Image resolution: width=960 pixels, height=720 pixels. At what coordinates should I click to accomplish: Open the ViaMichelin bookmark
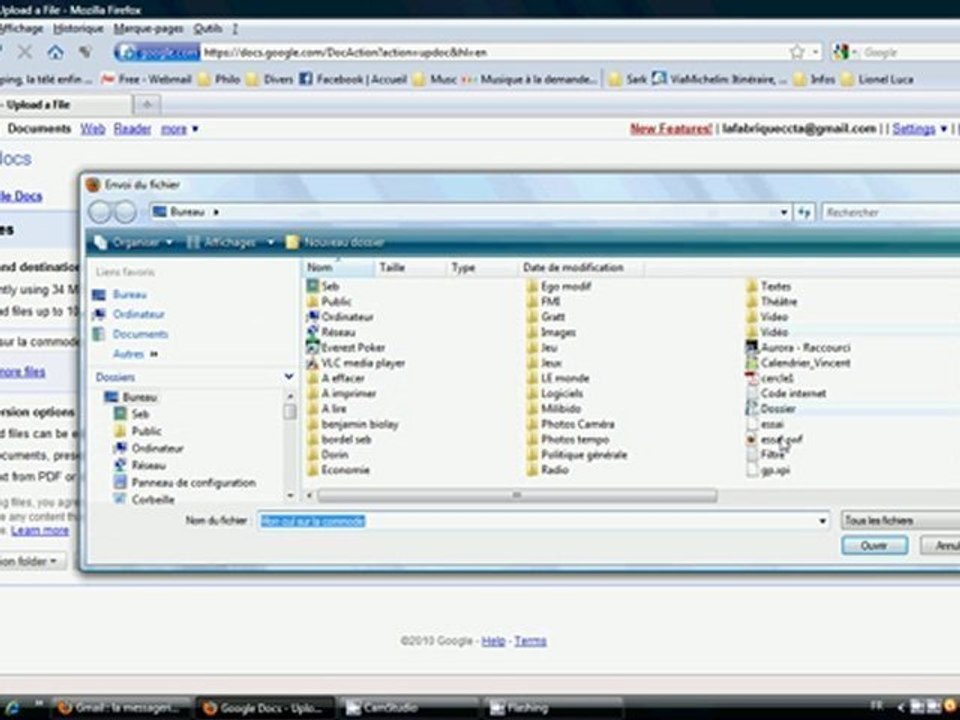pos(719,79)
